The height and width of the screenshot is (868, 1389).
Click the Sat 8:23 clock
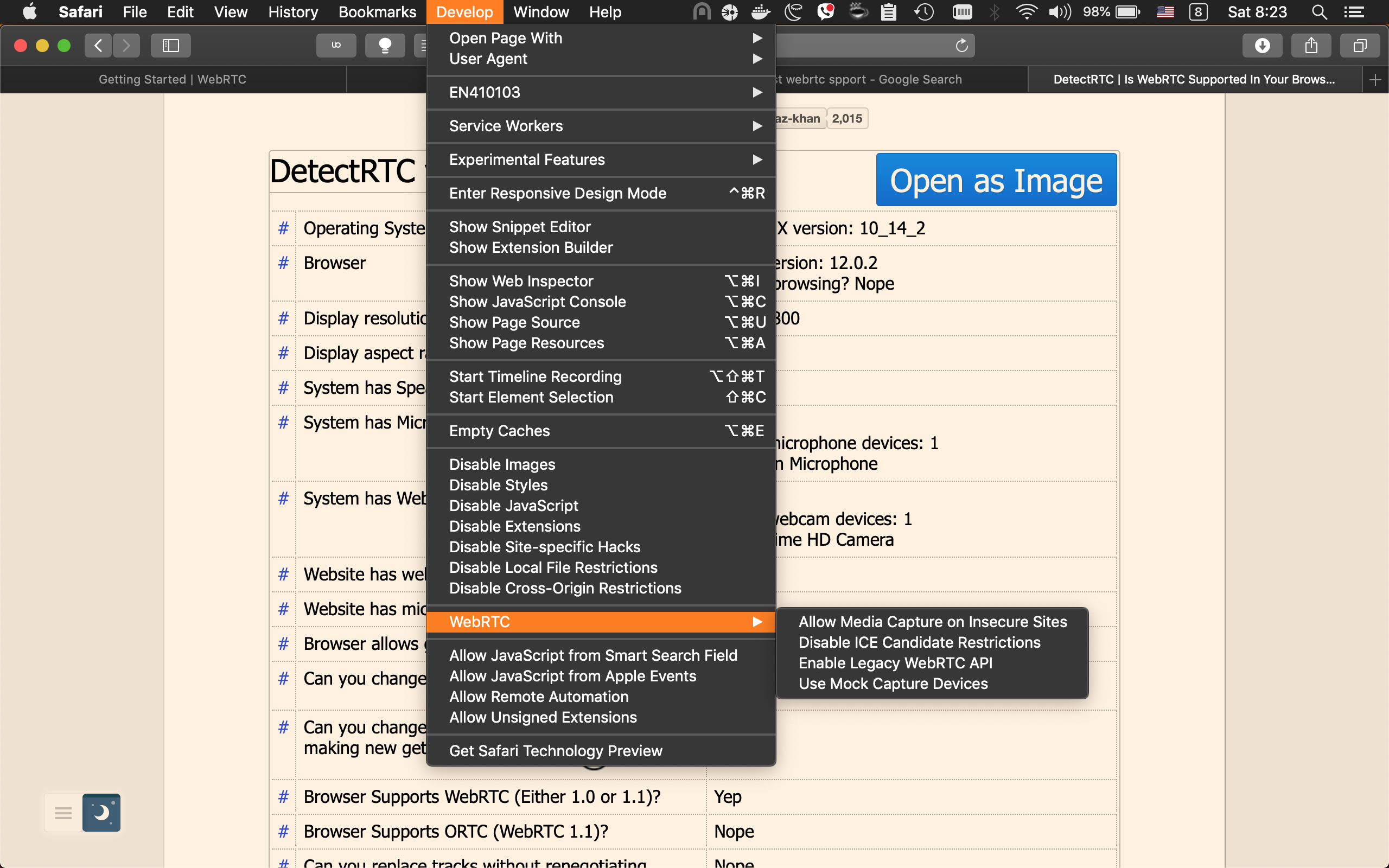(1257, 11)
